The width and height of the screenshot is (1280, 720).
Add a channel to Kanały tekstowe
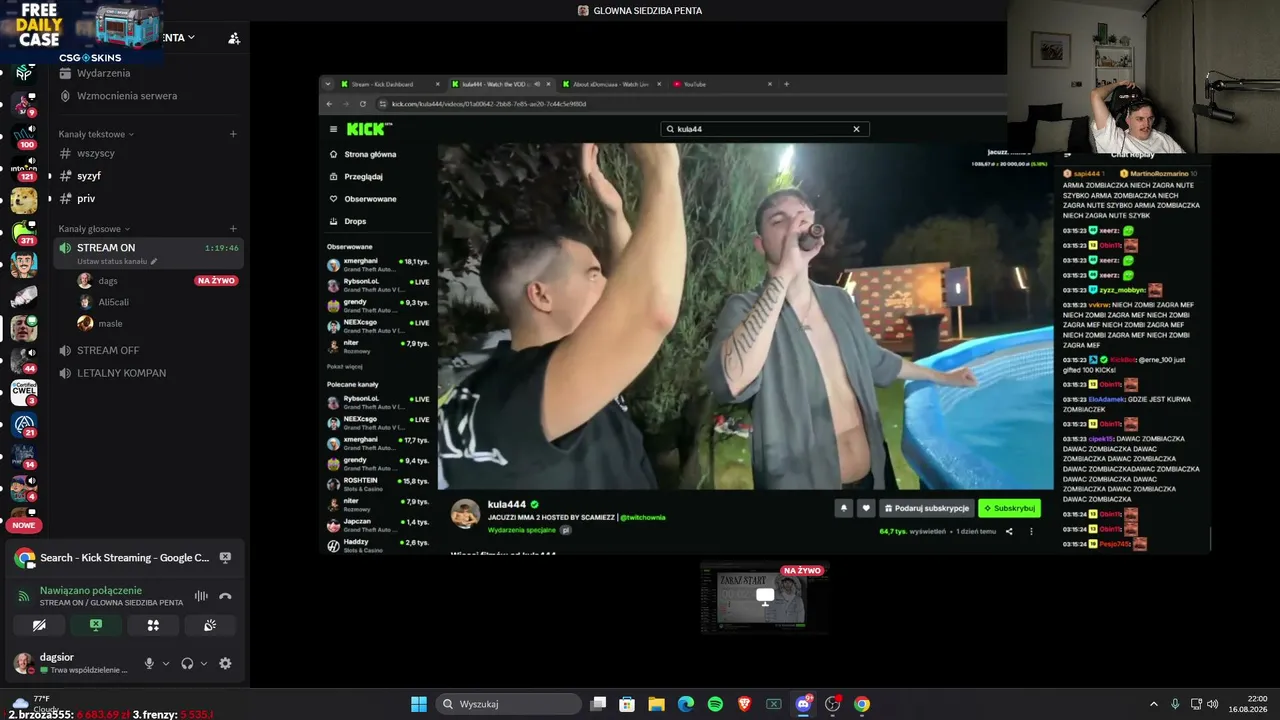point(233,134)
